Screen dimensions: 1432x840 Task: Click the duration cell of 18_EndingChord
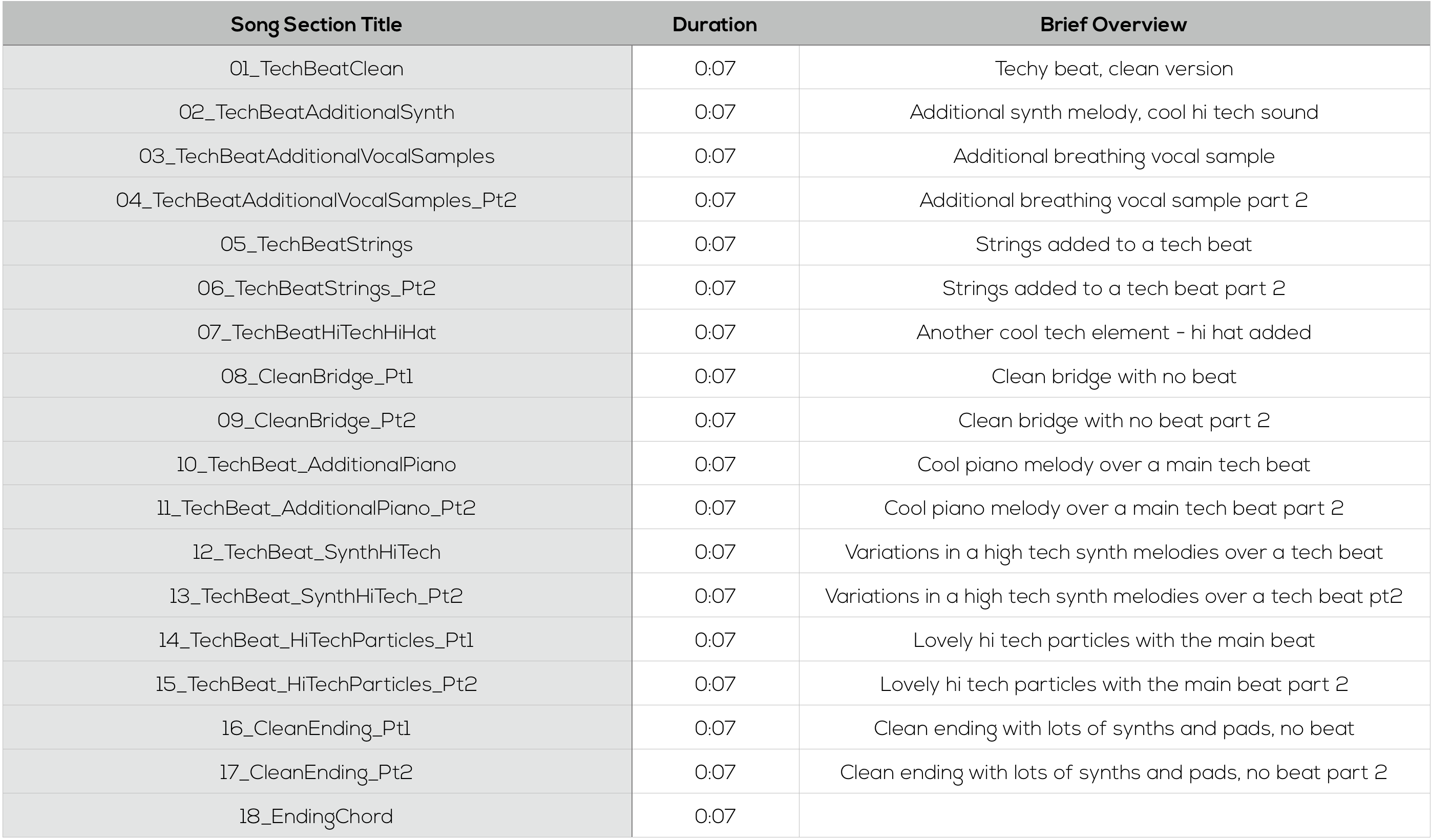click(715, 816)
